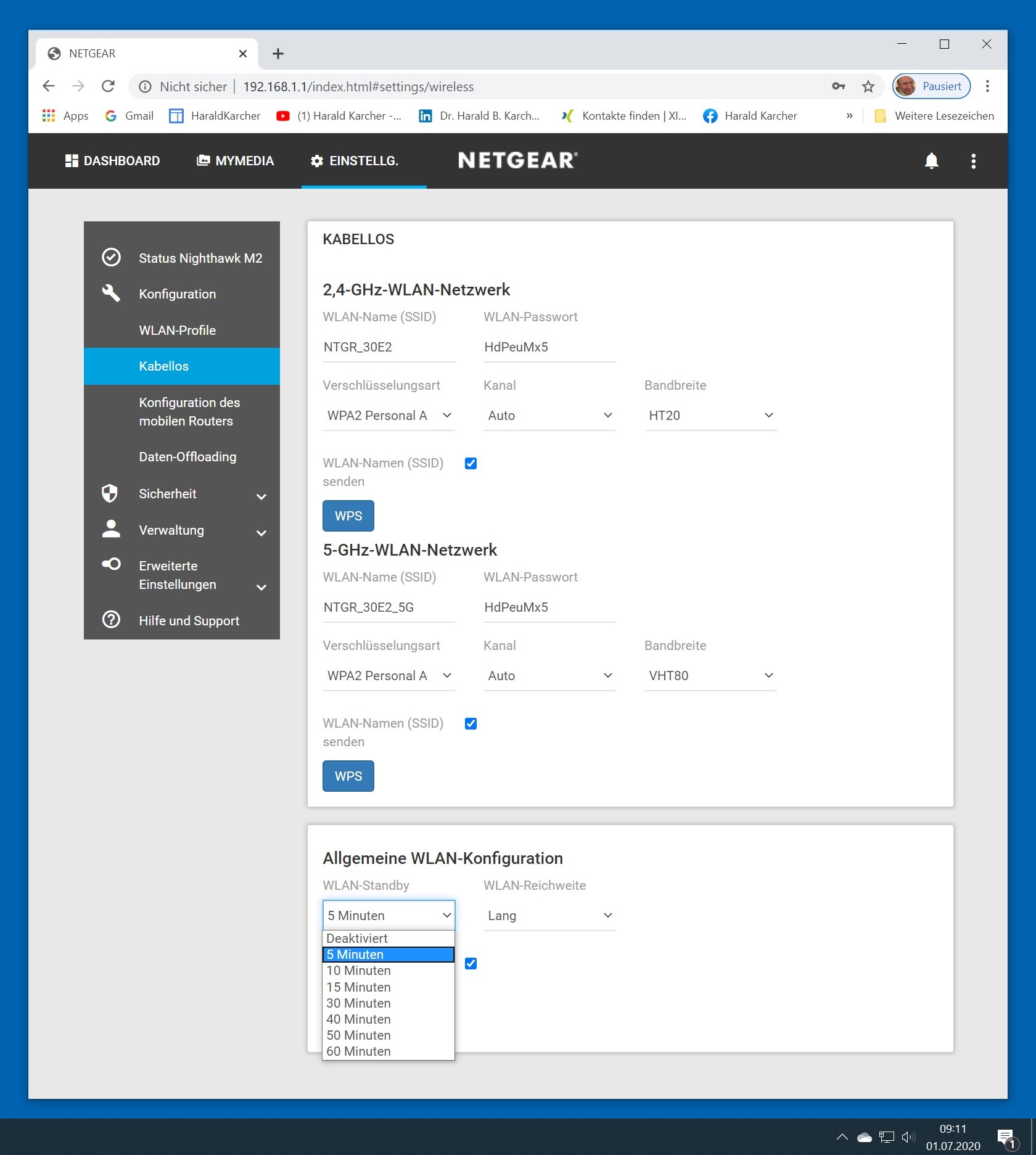The height and width of the screenshot is (1155, 1036).
Task: Open the WLAN-Reichweite Lang dropdown
Action: (549, 916)
